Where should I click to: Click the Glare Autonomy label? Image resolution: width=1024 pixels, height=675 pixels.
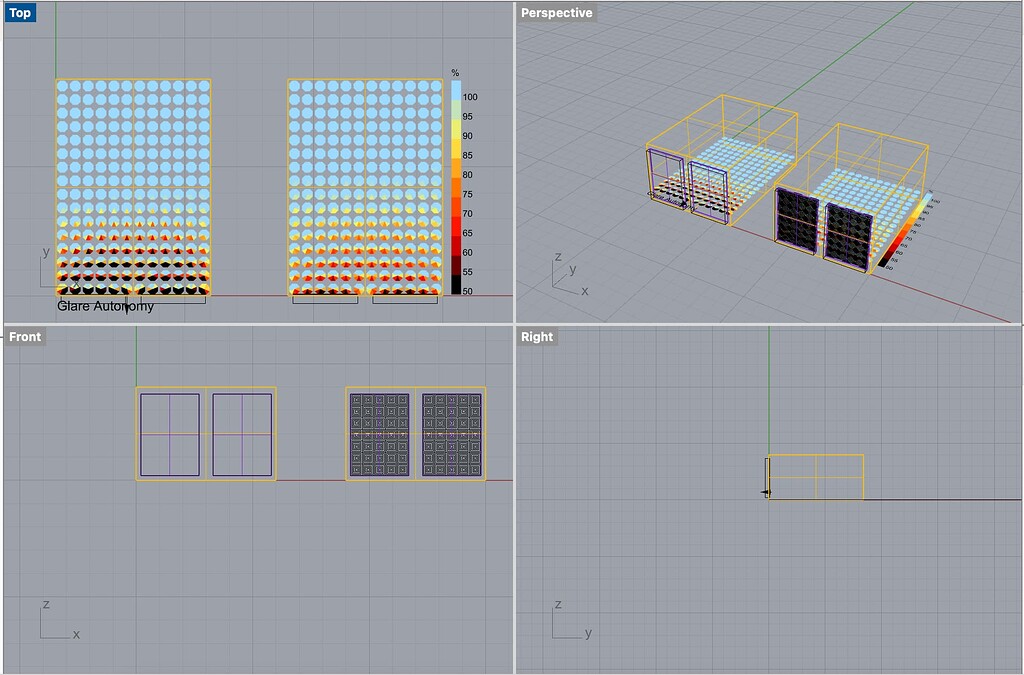coord(105,305)
